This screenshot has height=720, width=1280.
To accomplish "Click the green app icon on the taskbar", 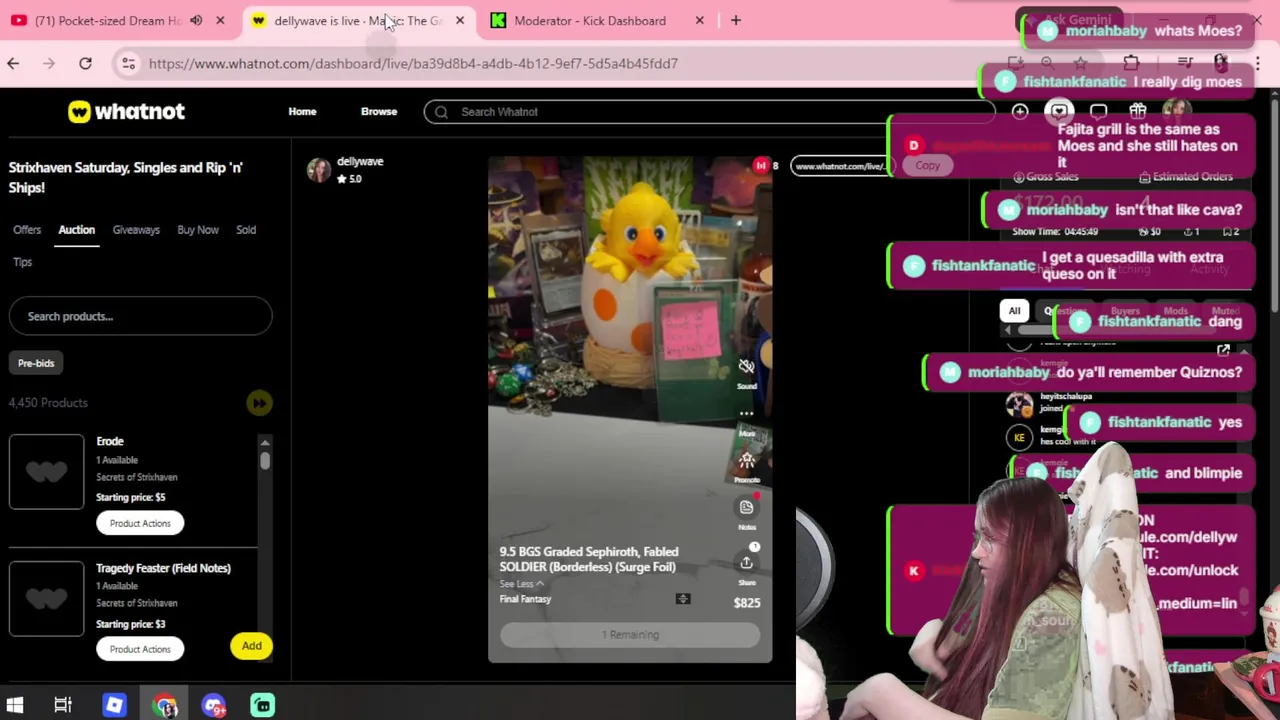I will click(262, 705).
